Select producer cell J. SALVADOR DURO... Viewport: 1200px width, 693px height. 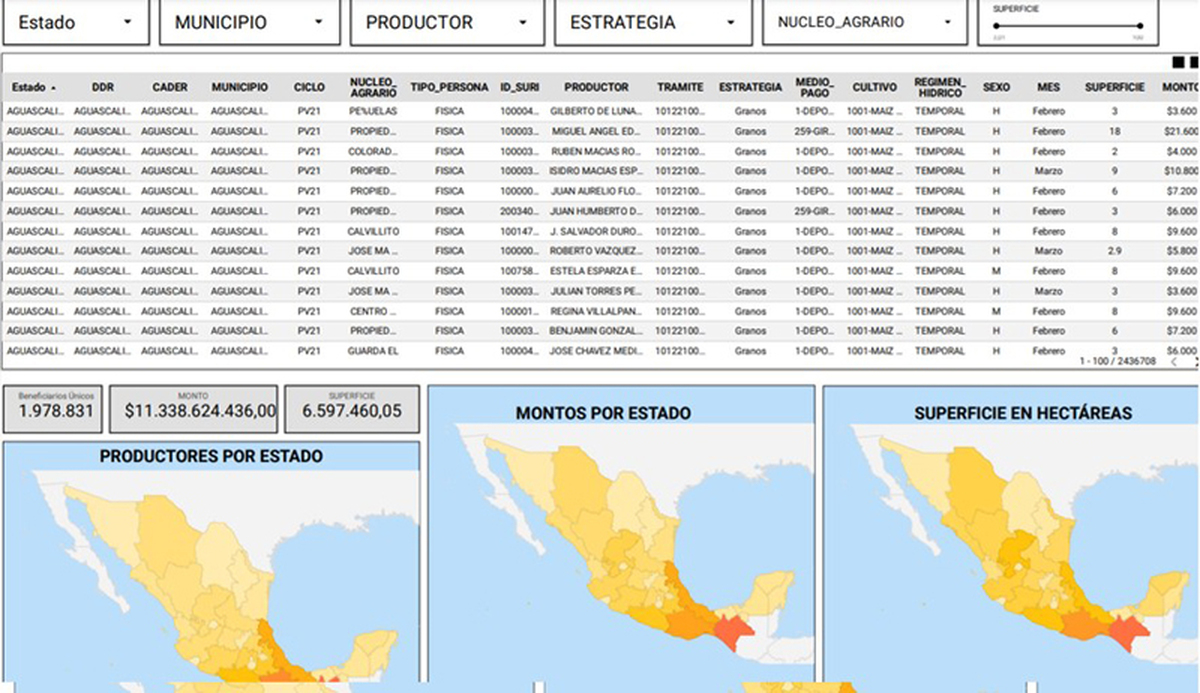(x=596, y=231)
